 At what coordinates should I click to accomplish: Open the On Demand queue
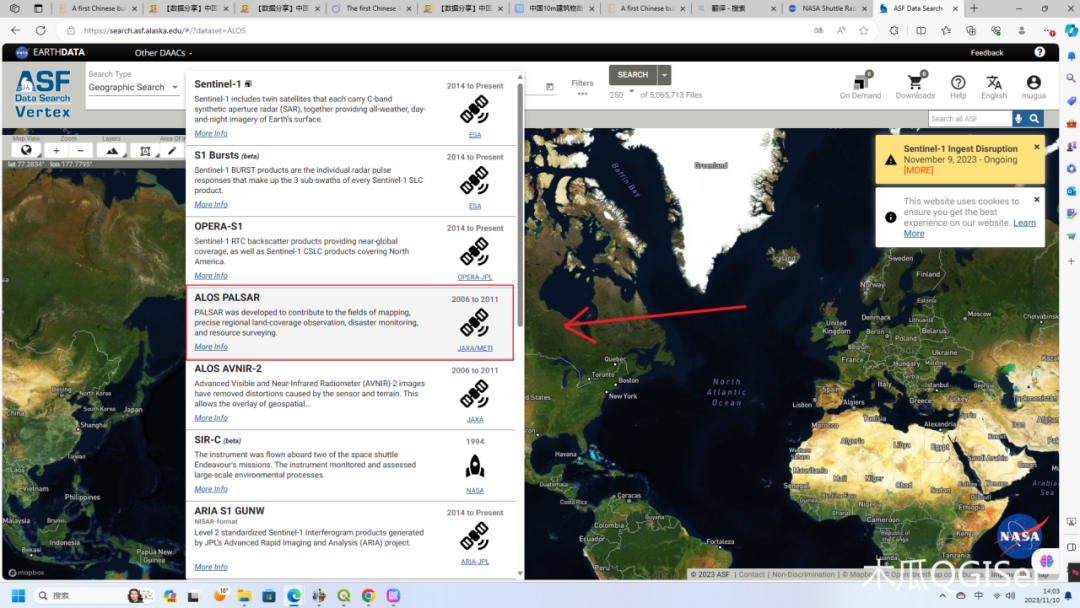point(860,86)
